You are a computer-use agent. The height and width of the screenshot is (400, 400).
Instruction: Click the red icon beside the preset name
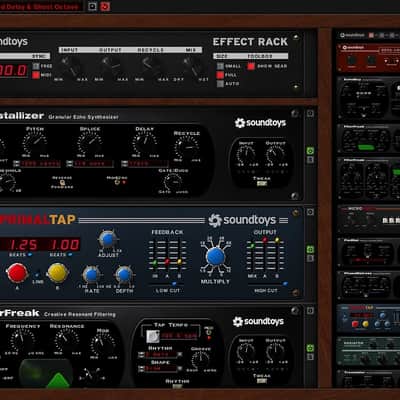coord(105,6)
